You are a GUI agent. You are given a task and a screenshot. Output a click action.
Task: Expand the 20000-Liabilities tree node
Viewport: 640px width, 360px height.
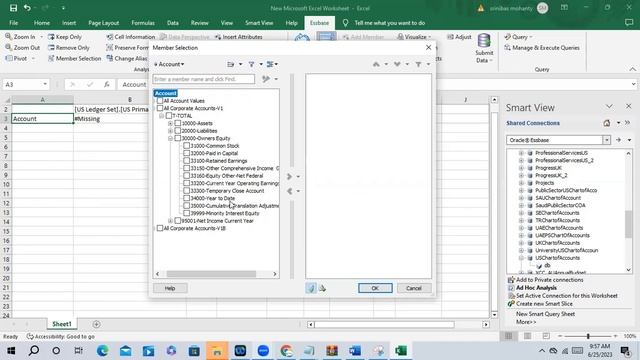[x=170, y=131]
